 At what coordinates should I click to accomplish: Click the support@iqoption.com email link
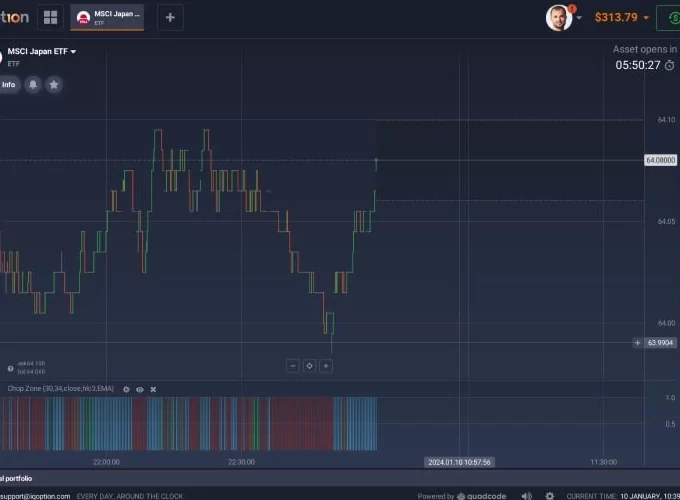(35, 496)
